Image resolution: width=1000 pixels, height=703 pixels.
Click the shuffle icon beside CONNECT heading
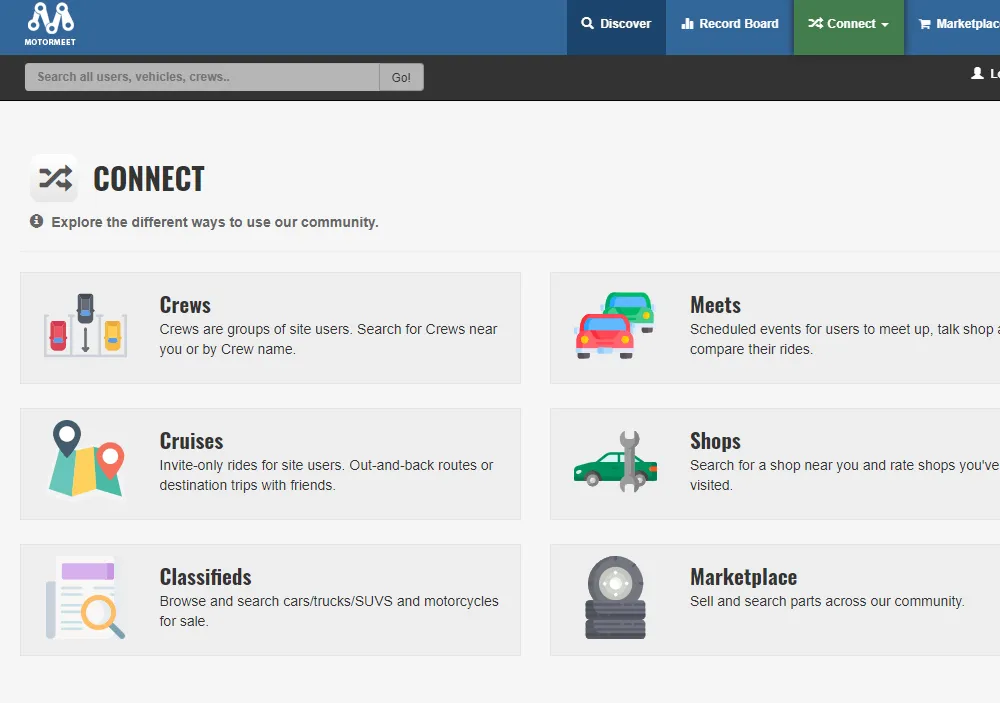coord(54,179)
